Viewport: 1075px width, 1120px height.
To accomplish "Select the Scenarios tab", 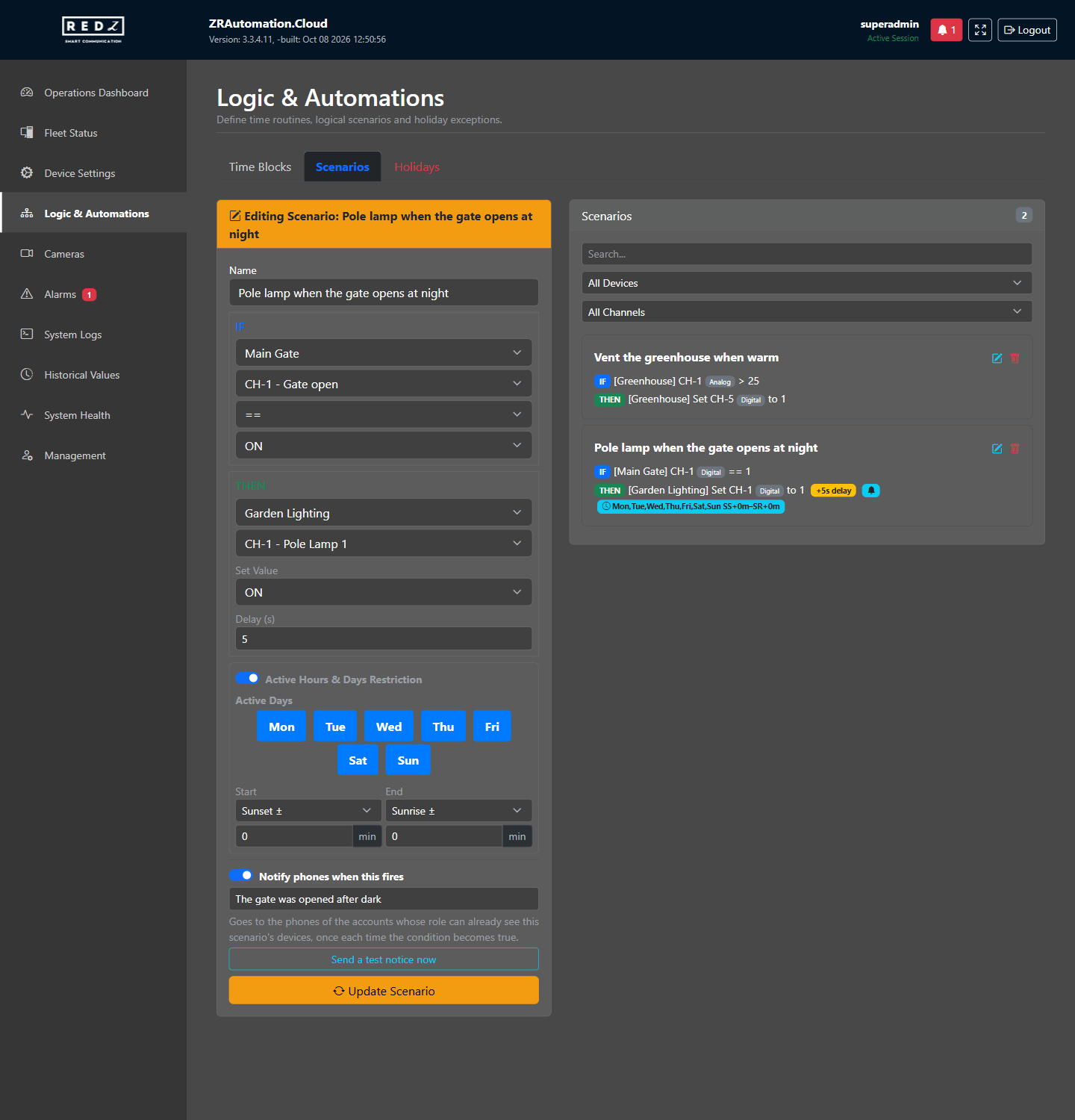I will pos(343,167).
